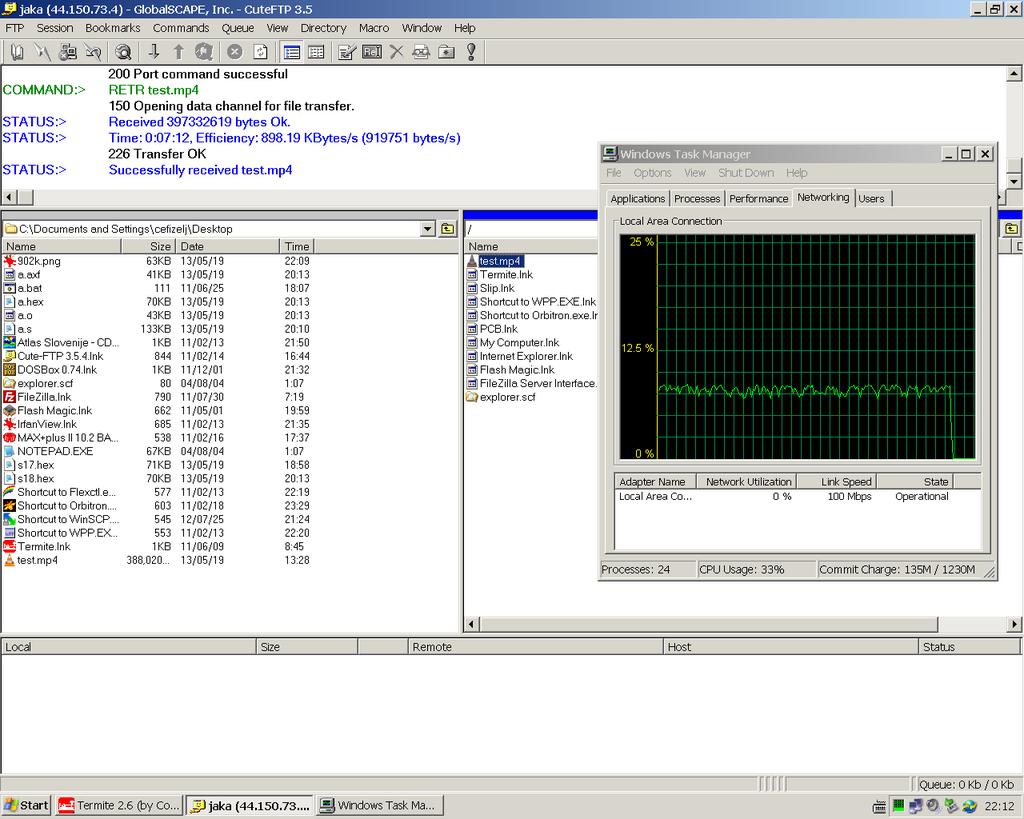The width and height of the screenshot is (1024, 819).
Task: Click the Windows Start button
Action: pos(26,805)
